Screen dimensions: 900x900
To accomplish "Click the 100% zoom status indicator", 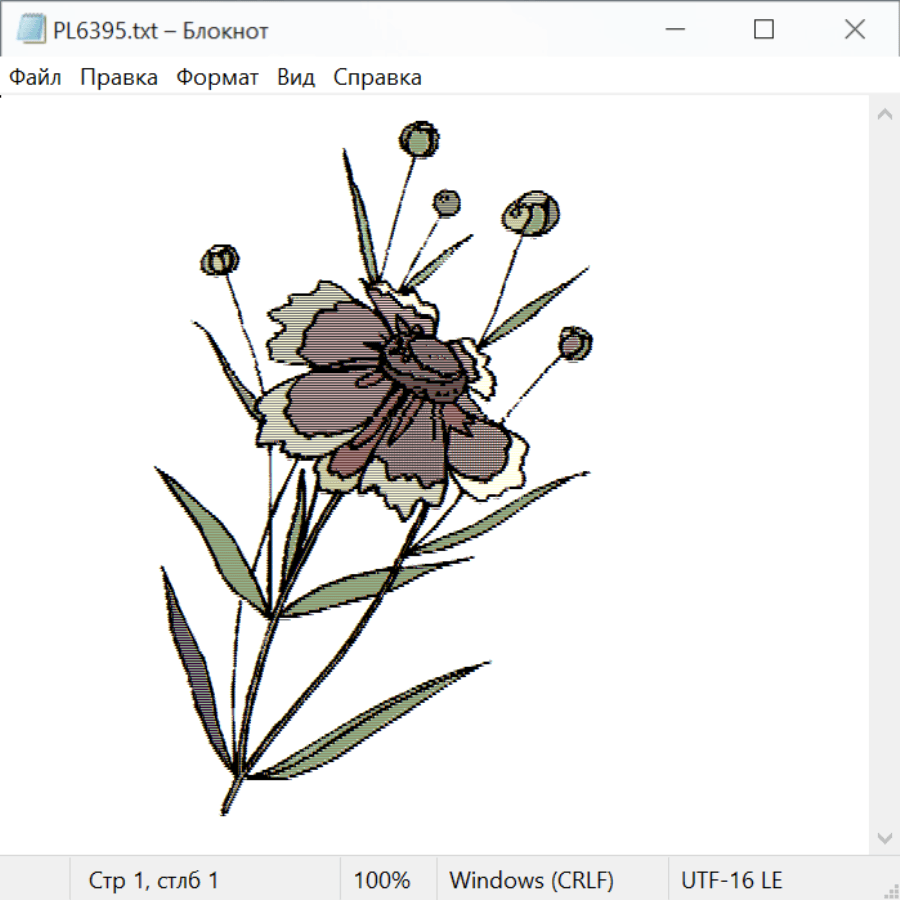I will pyautogui.click(x=382, y=880).
